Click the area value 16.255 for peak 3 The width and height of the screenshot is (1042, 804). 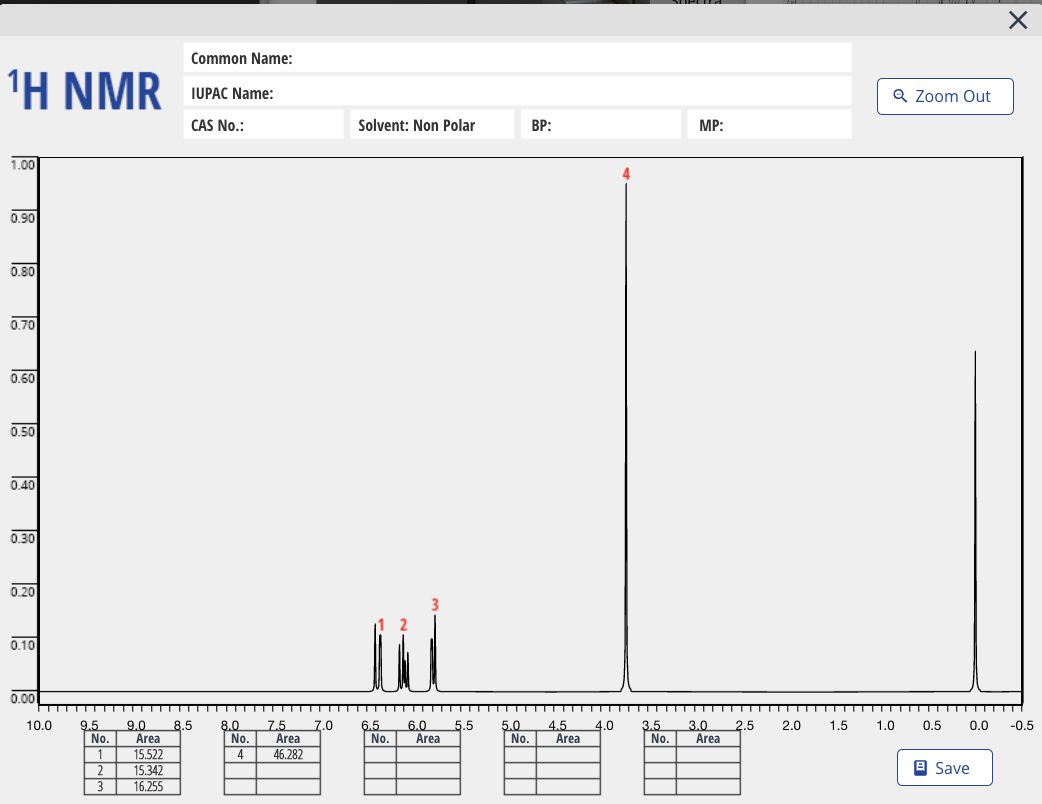[149, 787]
